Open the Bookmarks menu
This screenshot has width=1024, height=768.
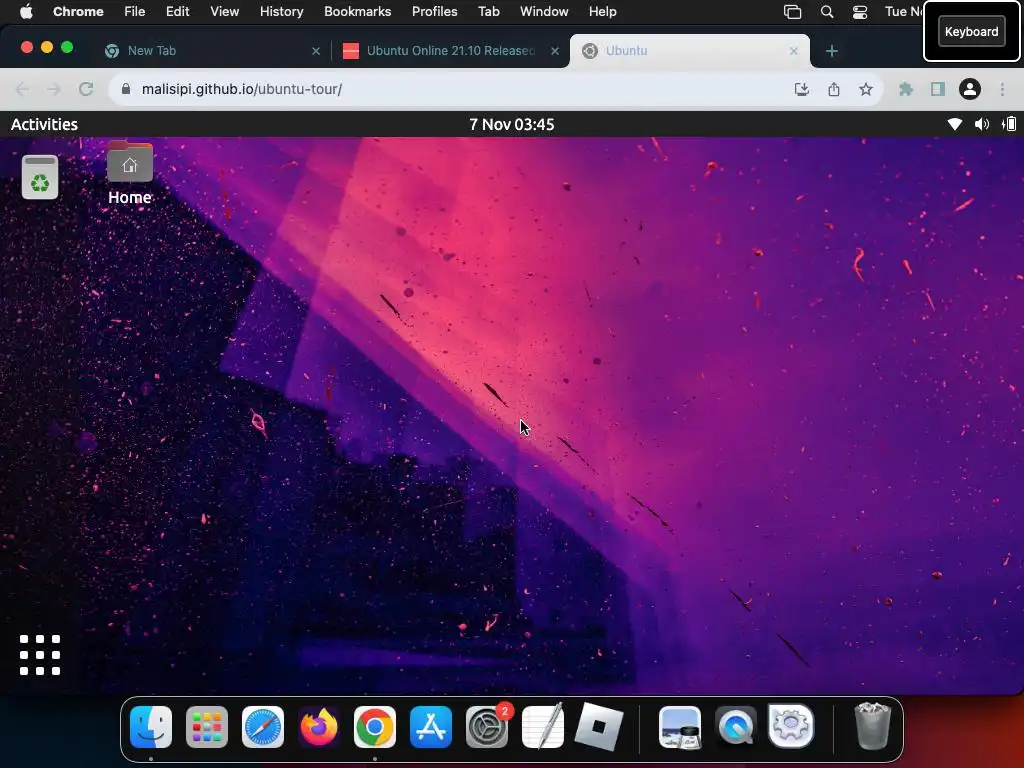[x=357, y=12]
